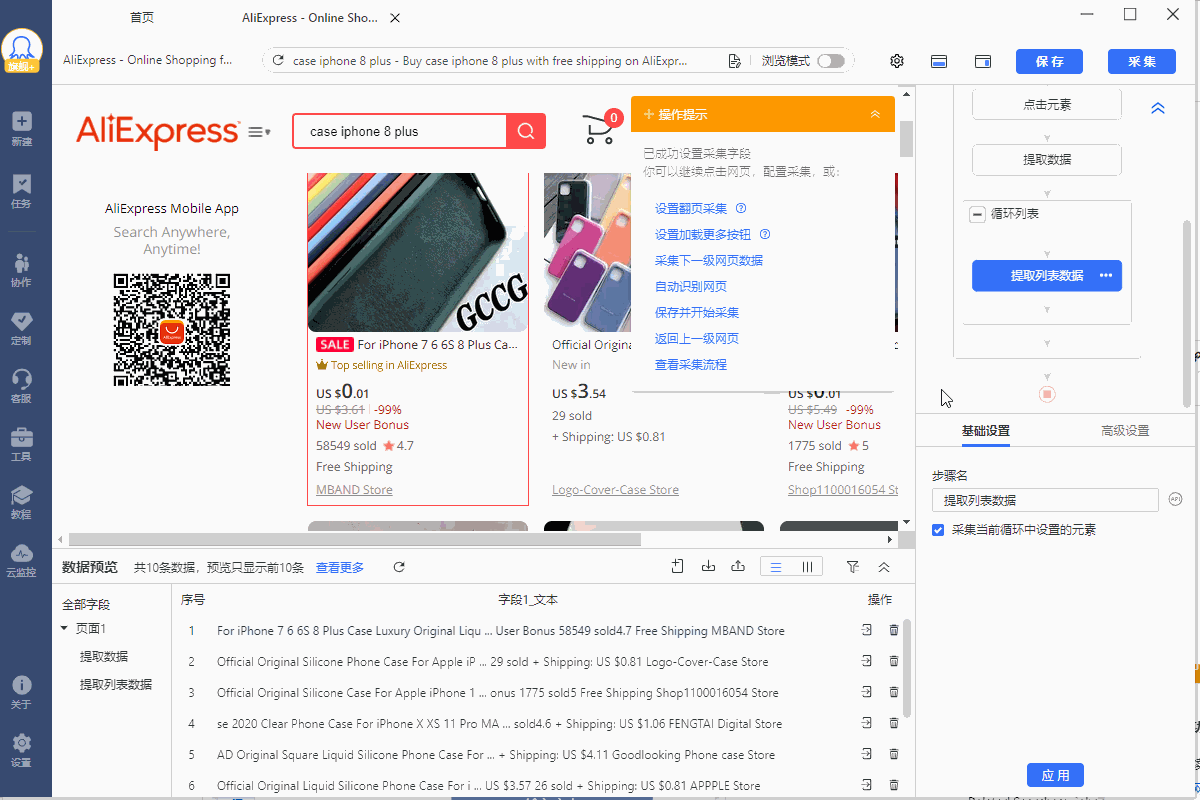The height and width of the screenshot is (800, 1200).
Task: Click the 点击元素 workflow step
Action: tap(1047, 105)
